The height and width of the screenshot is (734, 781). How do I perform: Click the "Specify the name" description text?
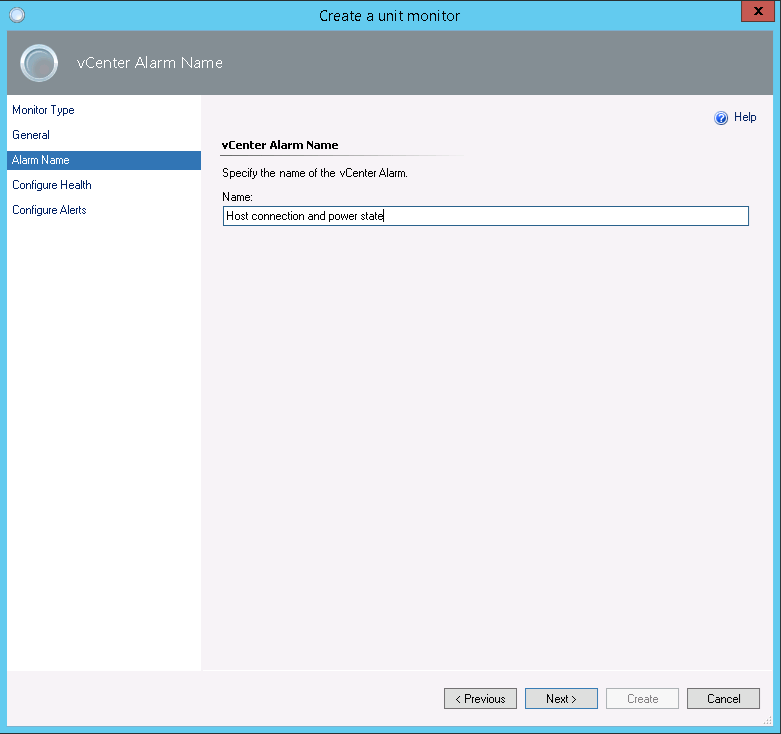click(x=315, y=173)
